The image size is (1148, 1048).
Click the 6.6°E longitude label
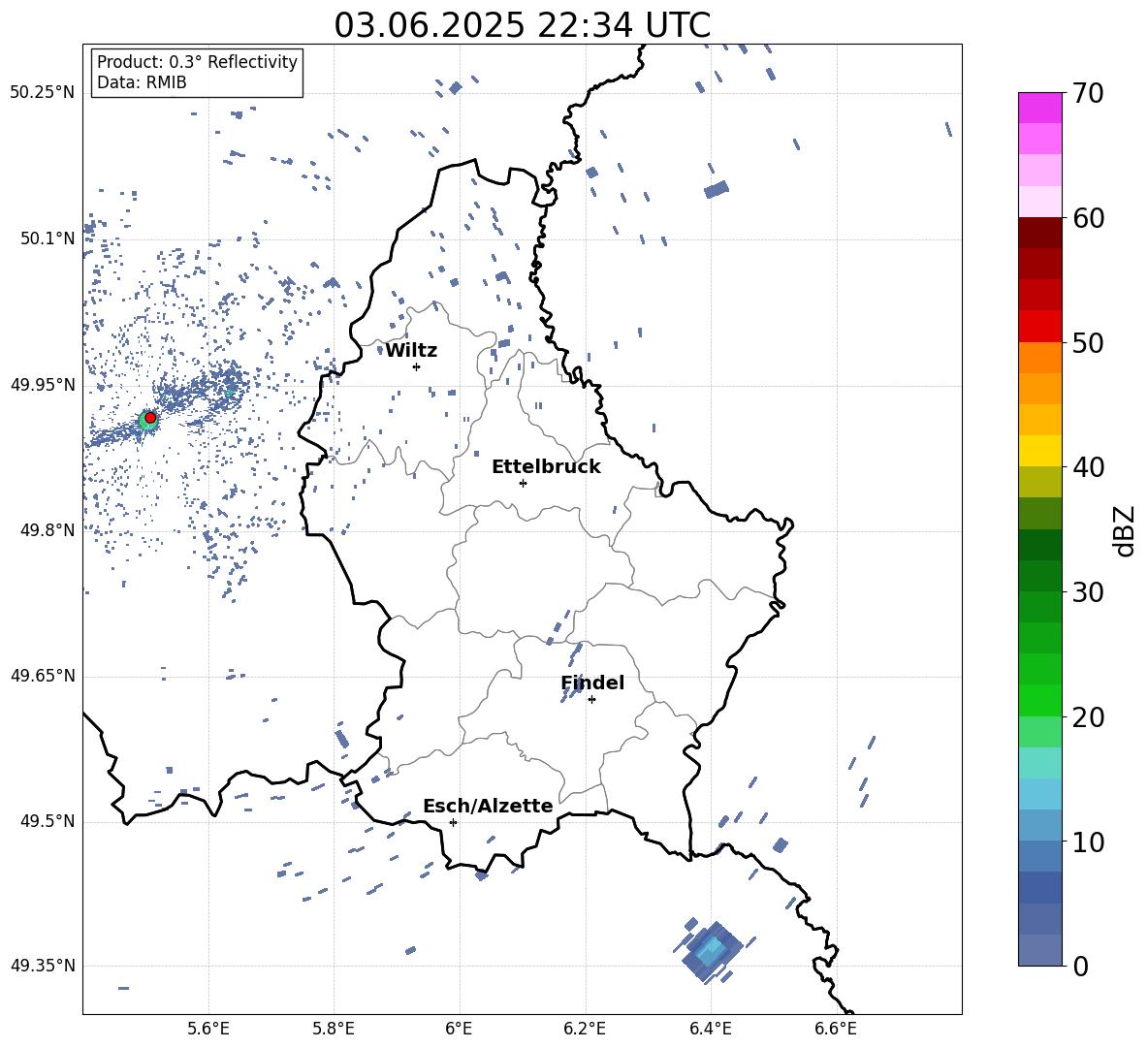pyautogui.click(x=836, y=1029)
